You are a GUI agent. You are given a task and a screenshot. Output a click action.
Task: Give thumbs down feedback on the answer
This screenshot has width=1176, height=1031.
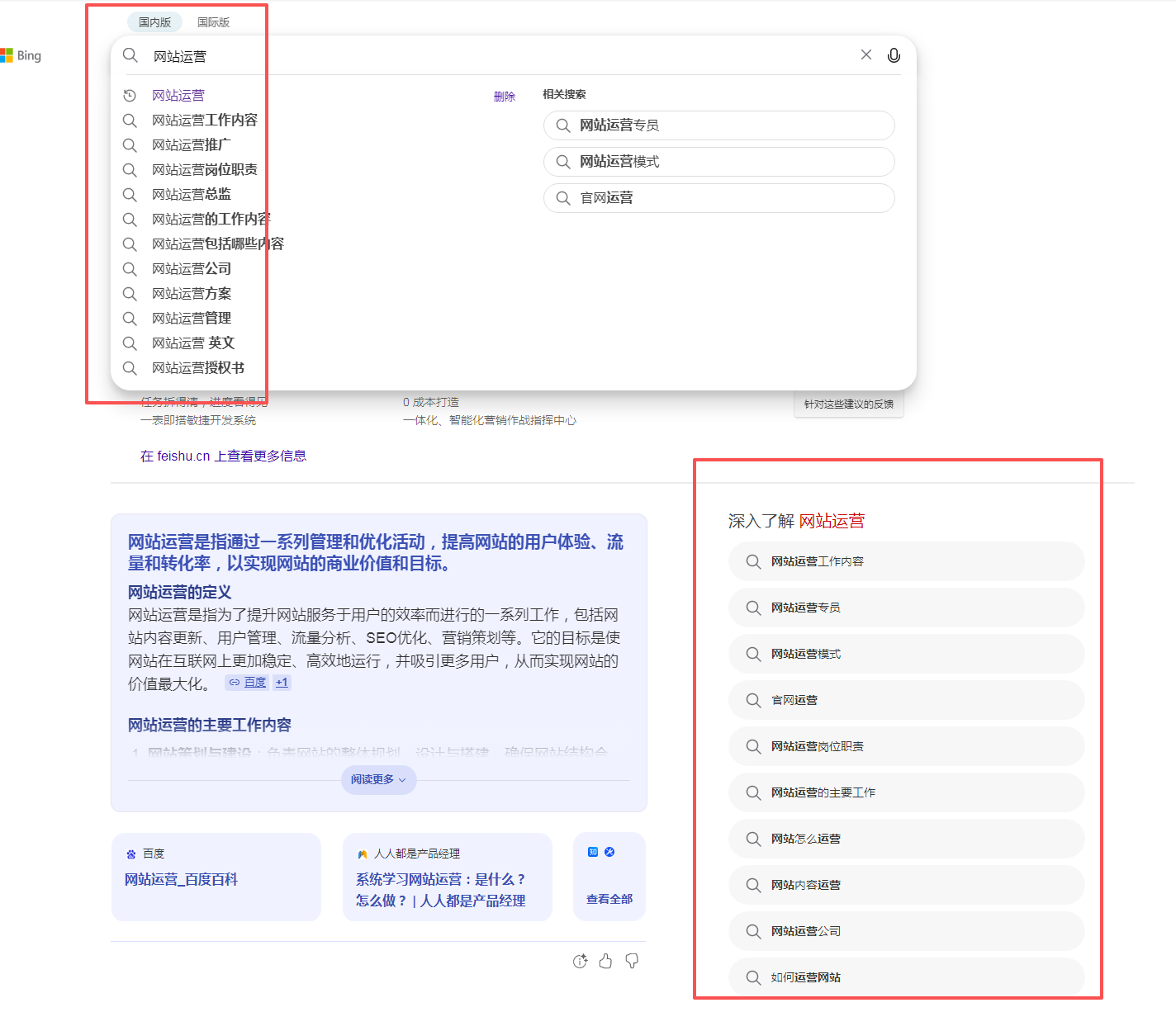632,961
